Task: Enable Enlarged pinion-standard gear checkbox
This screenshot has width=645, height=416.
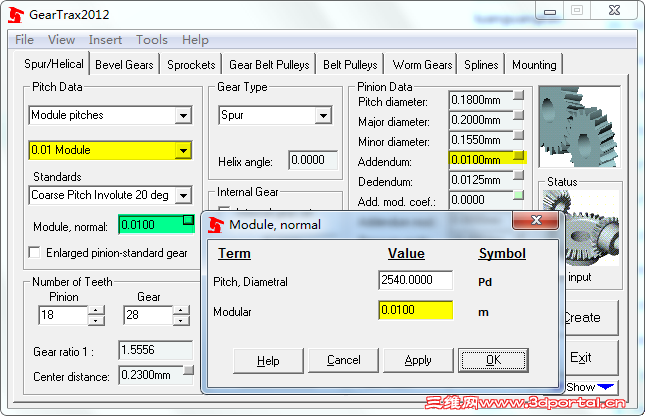Action: (x=35, y=252)
